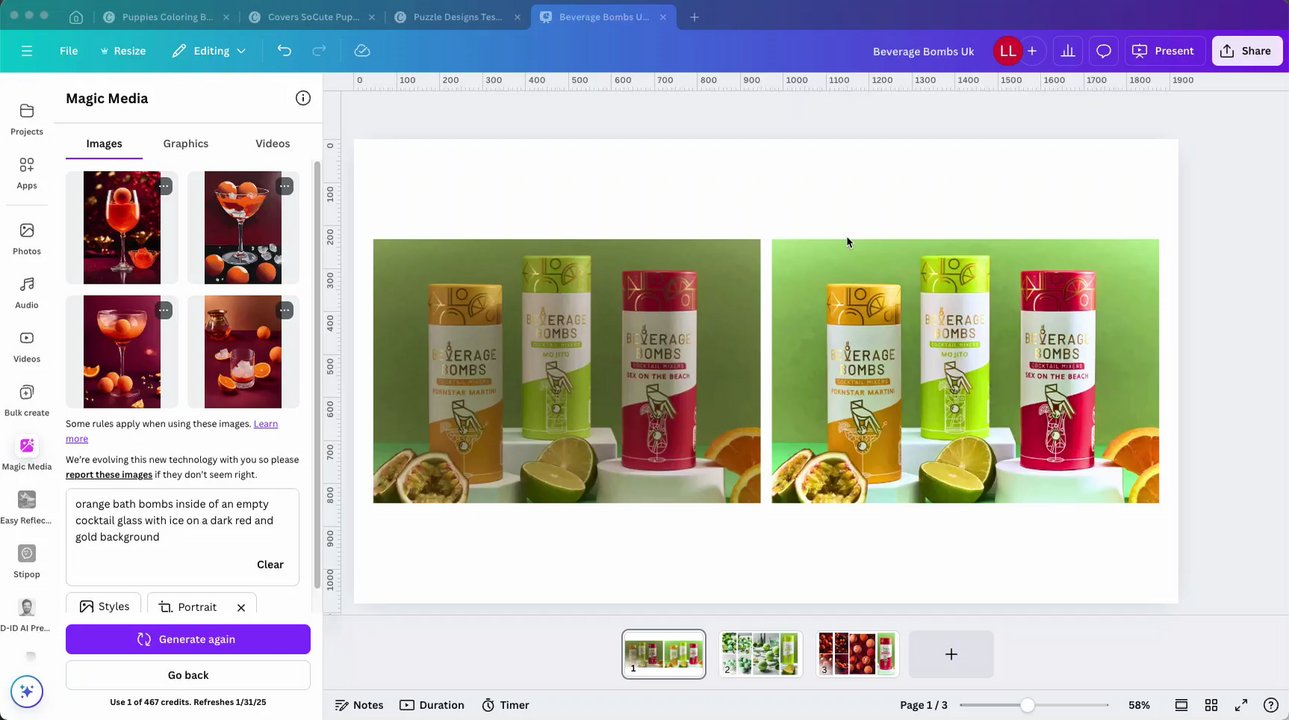Open the Projects sidebar panel
1289x720 pixels.
point(27,119)
